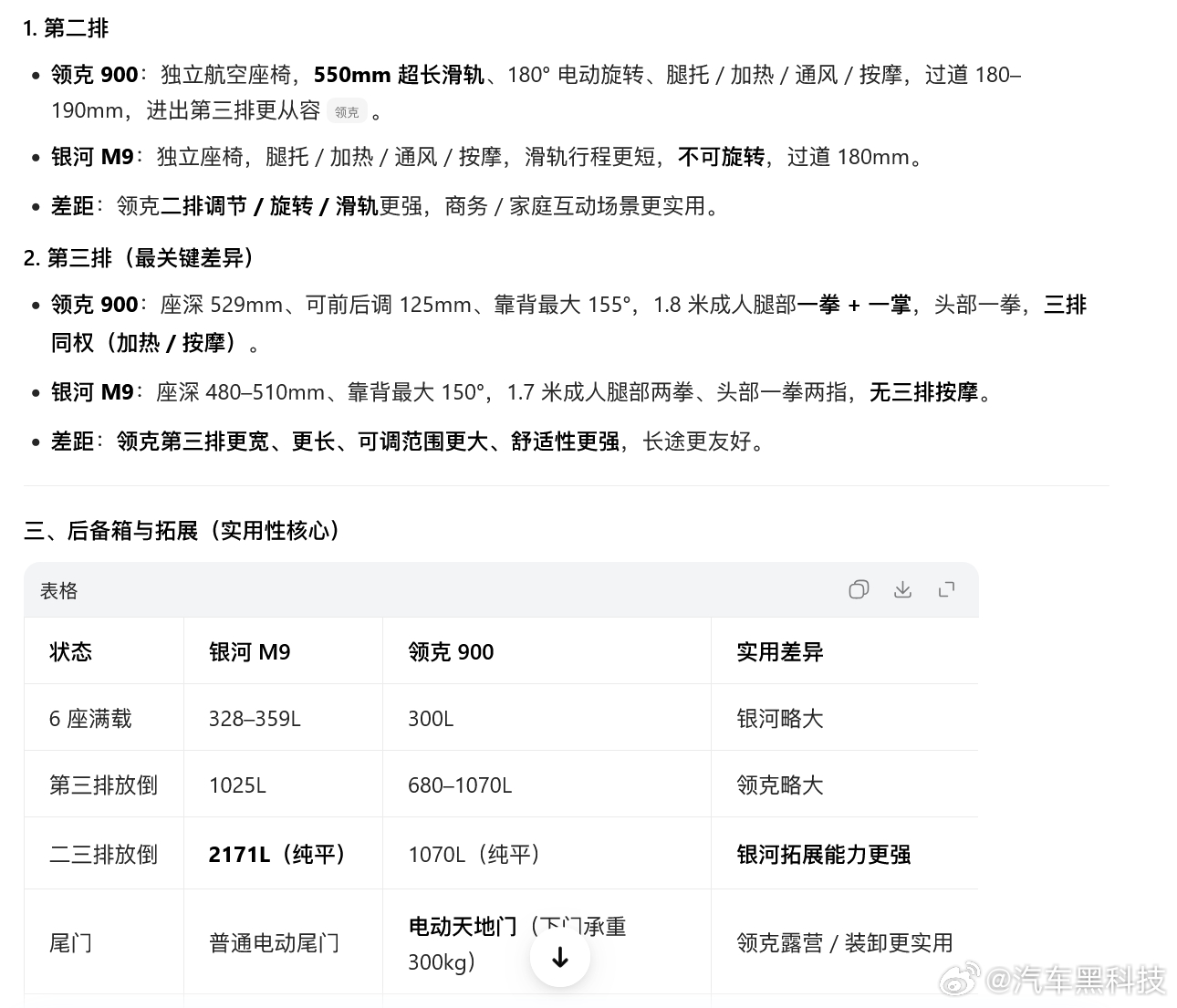This screenshot has width=1177, height=1008.
Task: Select the 电动天地门 cell text
Action: coord(463,926)
